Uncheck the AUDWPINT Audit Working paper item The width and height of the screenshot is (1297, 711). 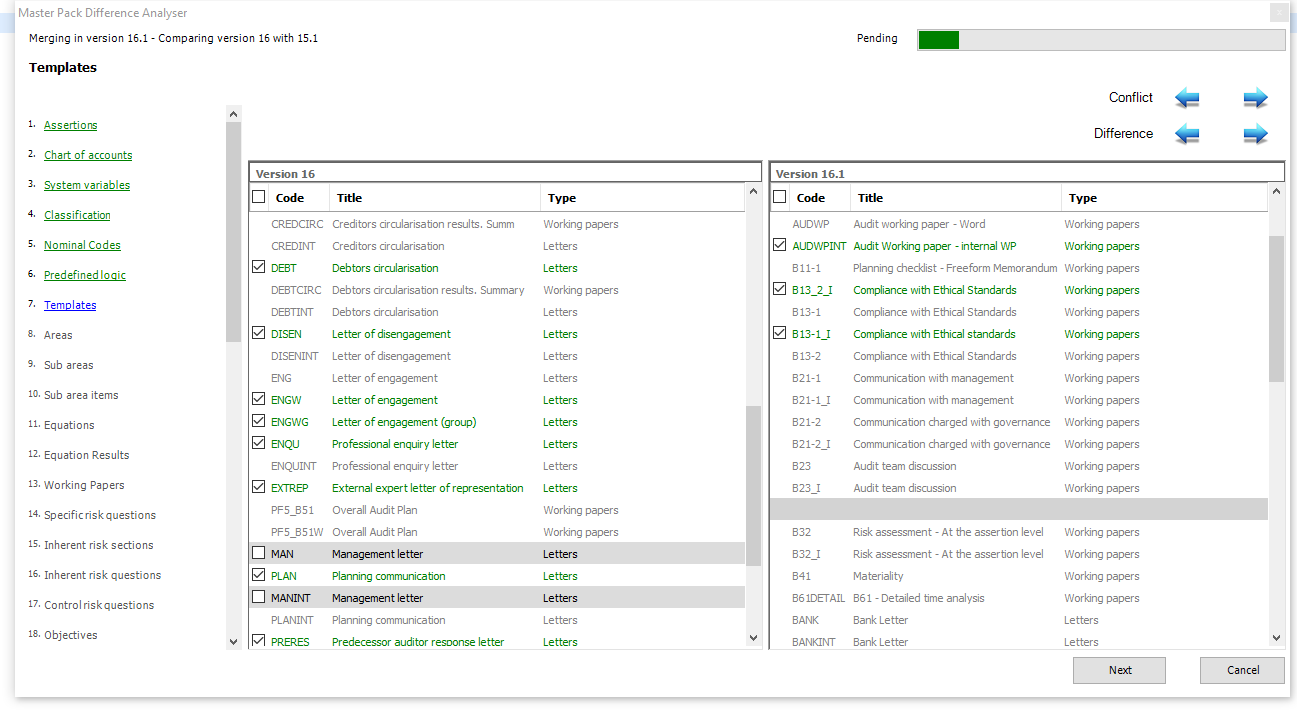tap(780, 245)
